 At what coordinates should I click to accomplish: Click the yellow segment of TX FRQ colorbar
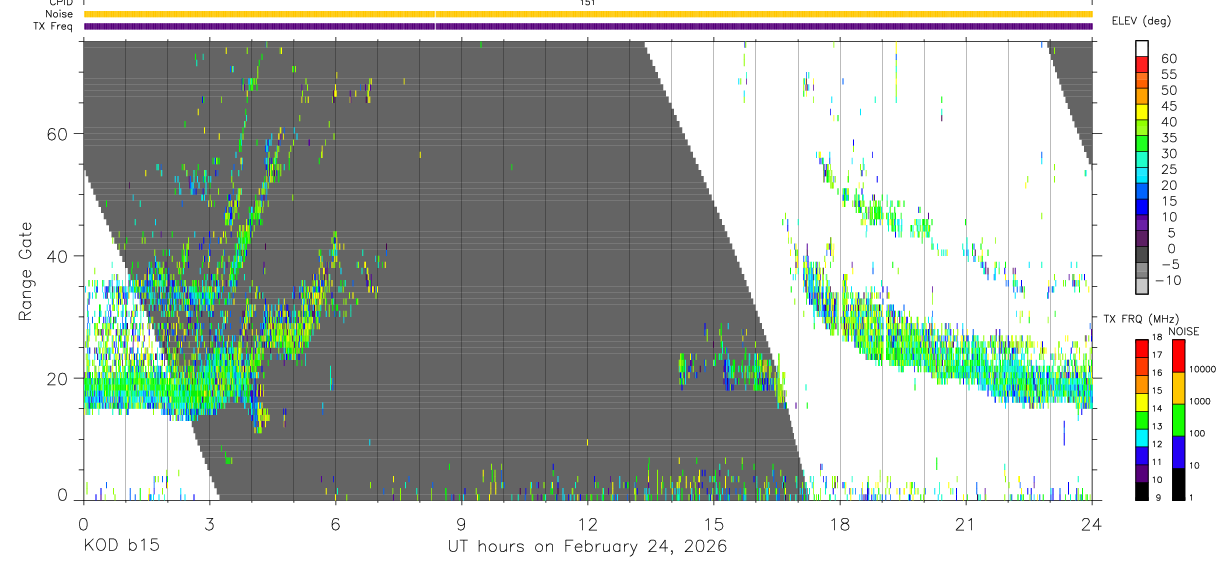pyautogui.click(x=1142, y=400)
